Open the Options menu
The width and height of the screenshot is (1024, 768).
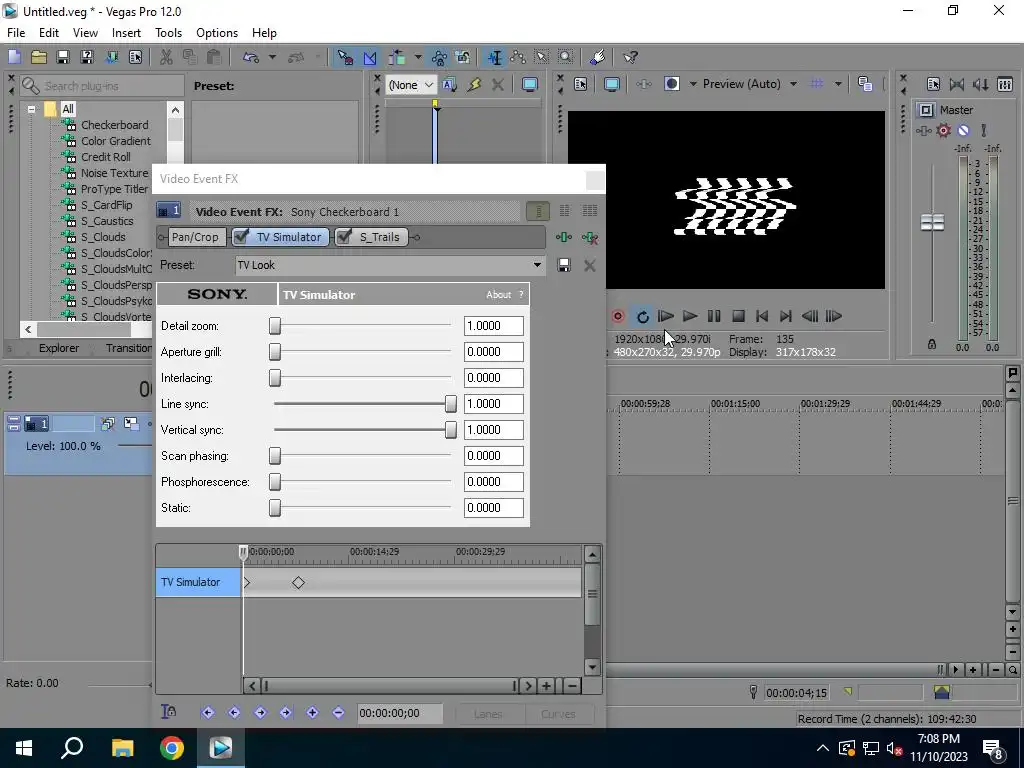217,33
